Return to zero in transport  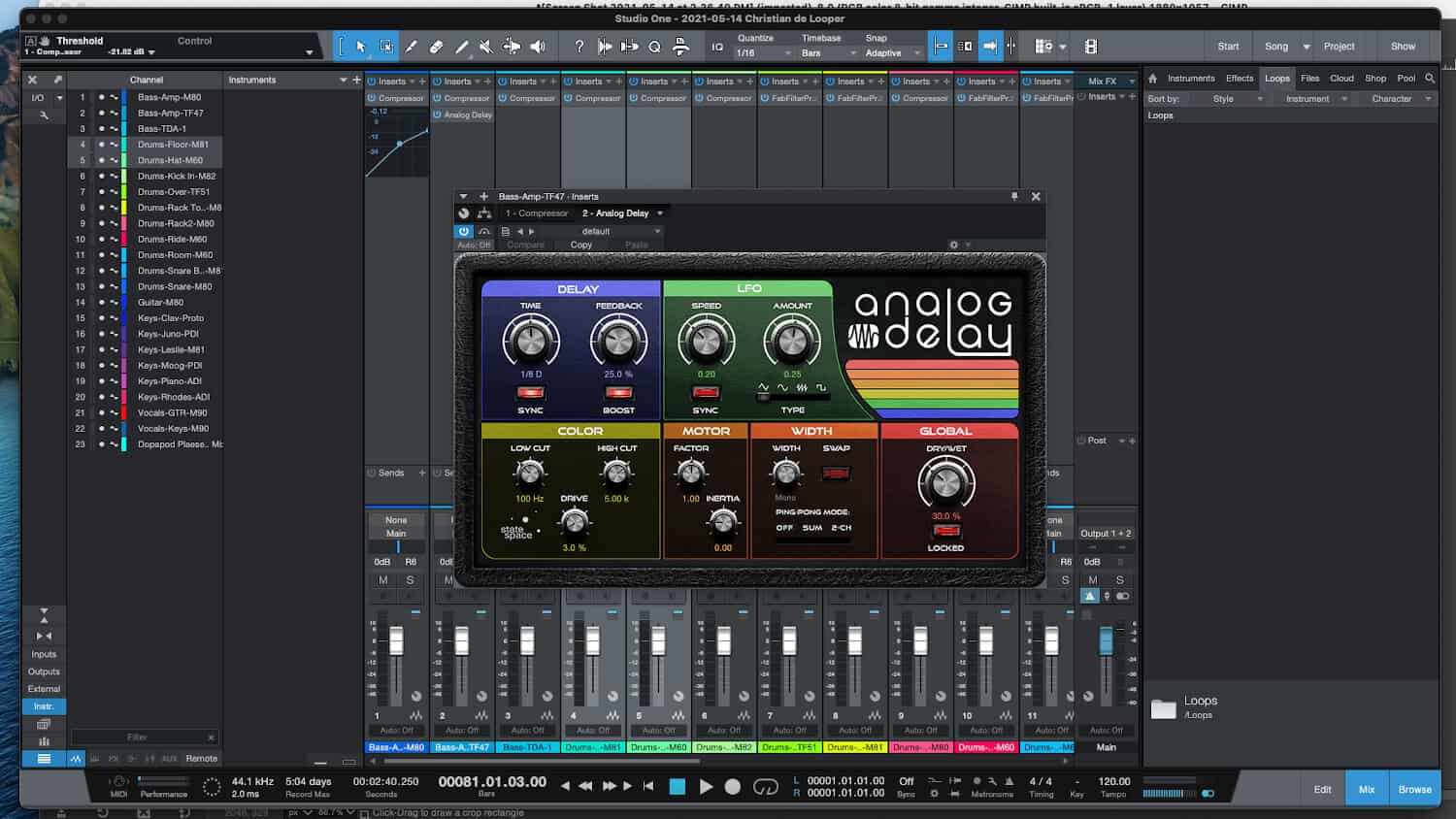point(648,786)
